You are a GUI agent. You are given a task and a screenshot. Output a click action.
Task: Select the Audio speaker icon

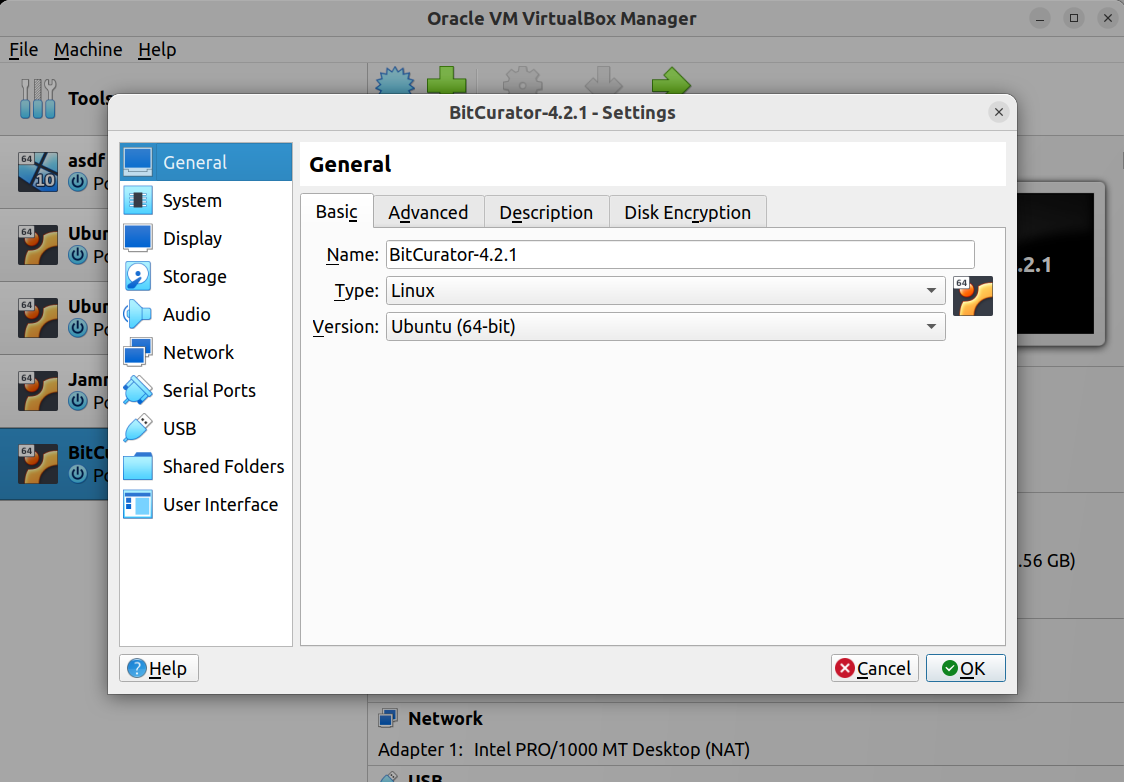click(x=138, y=315)
